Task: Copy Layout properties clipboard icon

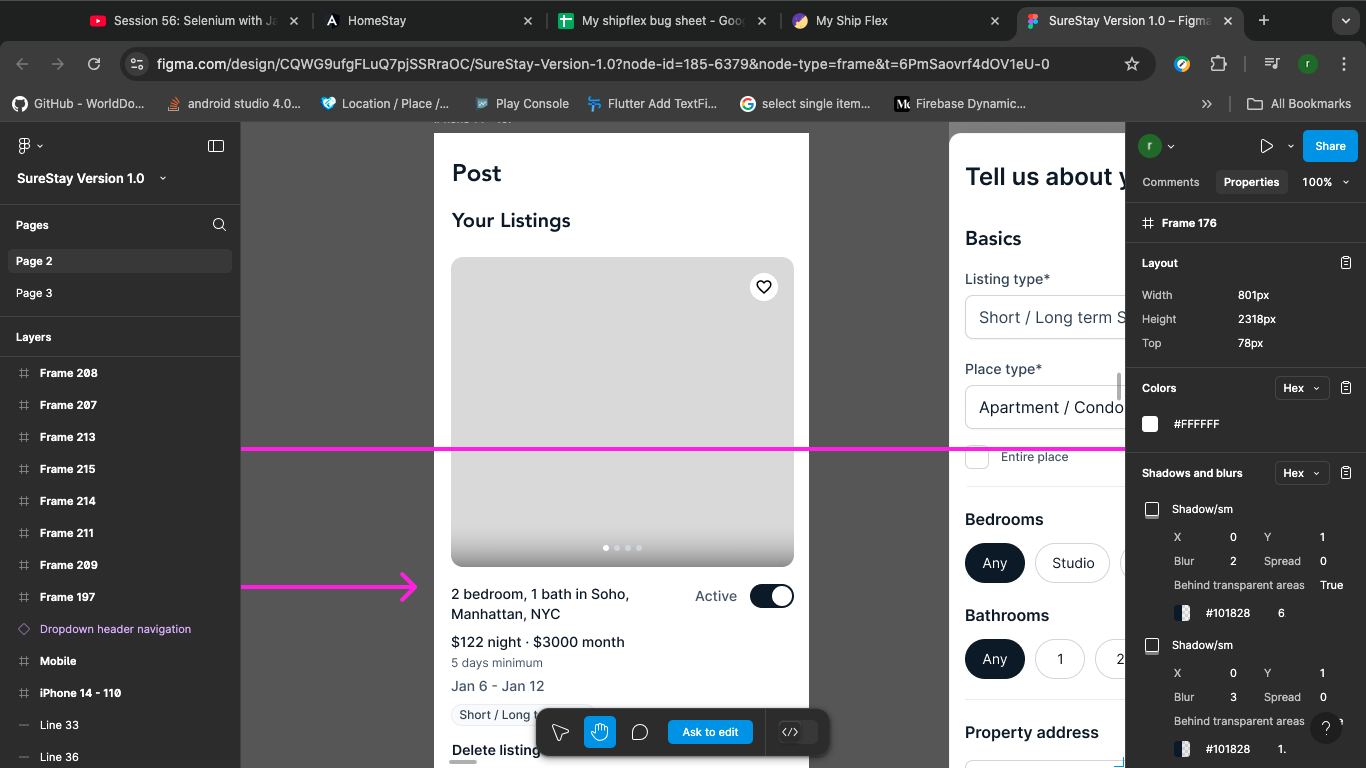Action: [x=1346, y=263]
